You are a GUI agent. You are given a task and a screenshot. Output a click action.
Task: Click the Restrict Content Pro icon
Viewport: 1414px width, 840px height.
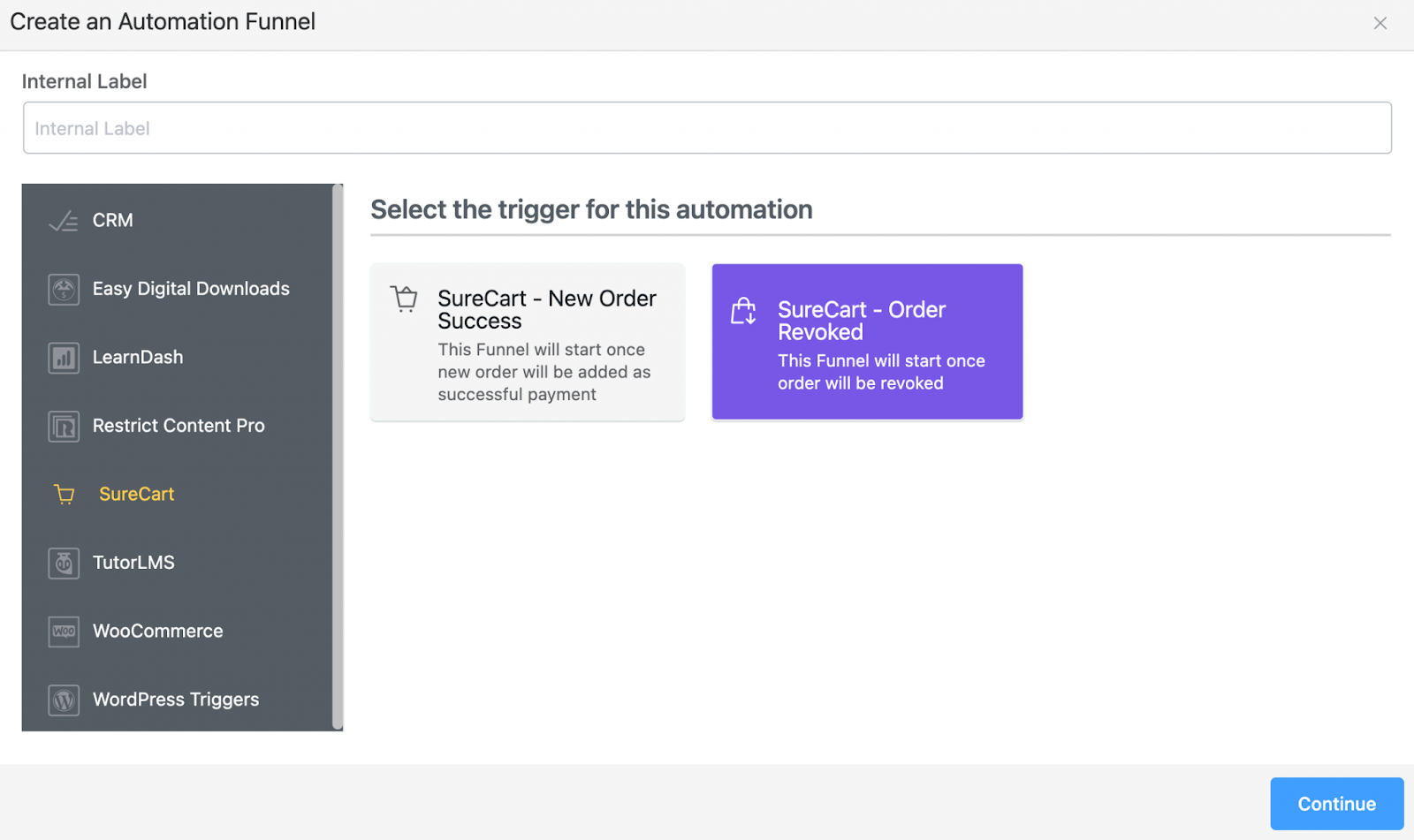click(x=64, y=426)
